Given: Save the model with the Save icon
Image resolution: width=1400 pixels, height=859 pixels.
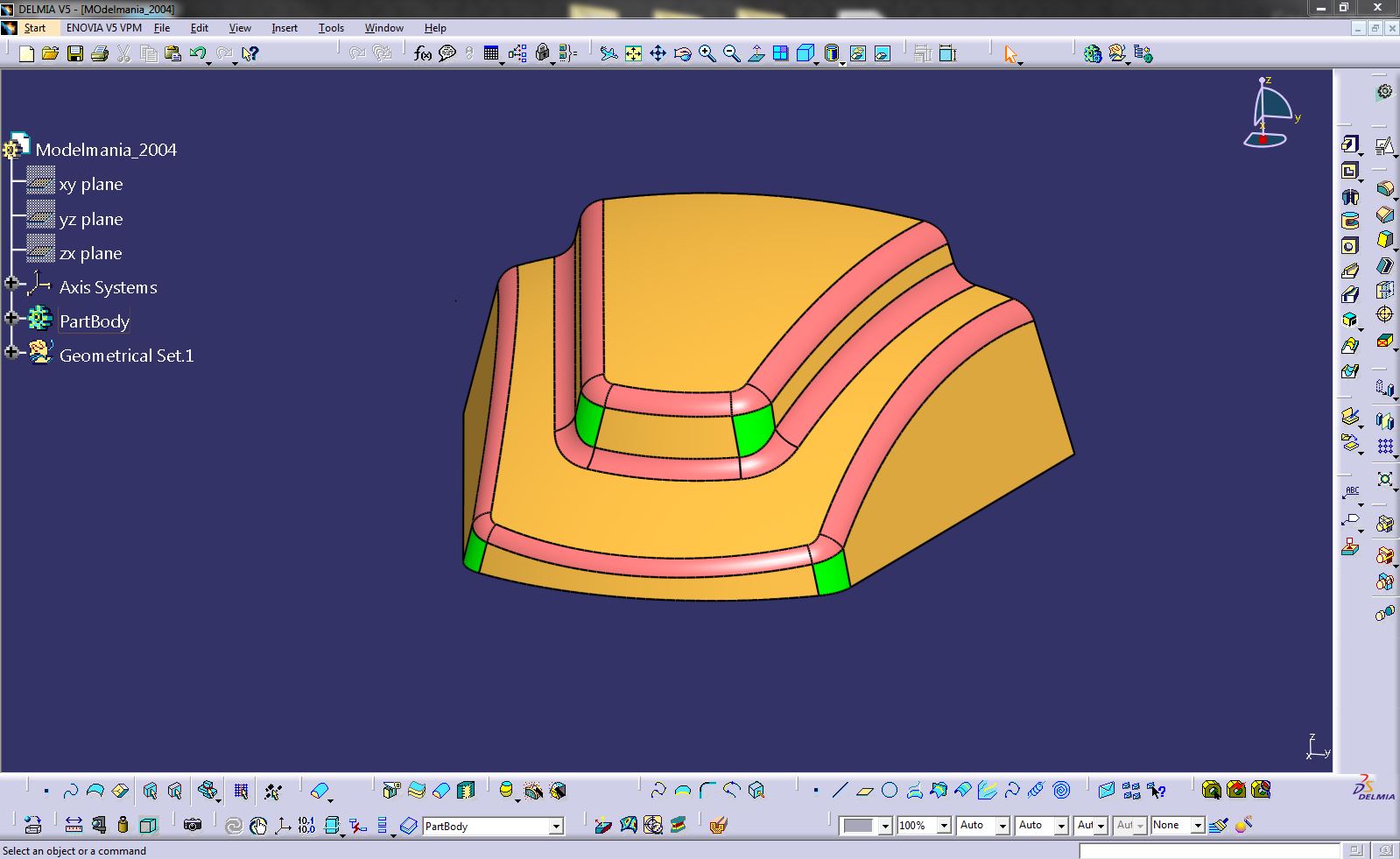Looking at the screenshot, I should [x=75, y=53].
